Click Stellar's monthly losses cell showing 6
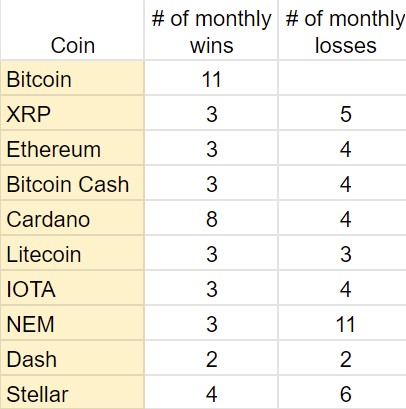The width and height of the screenshot is (406, 409). click(x=342, y=393)
